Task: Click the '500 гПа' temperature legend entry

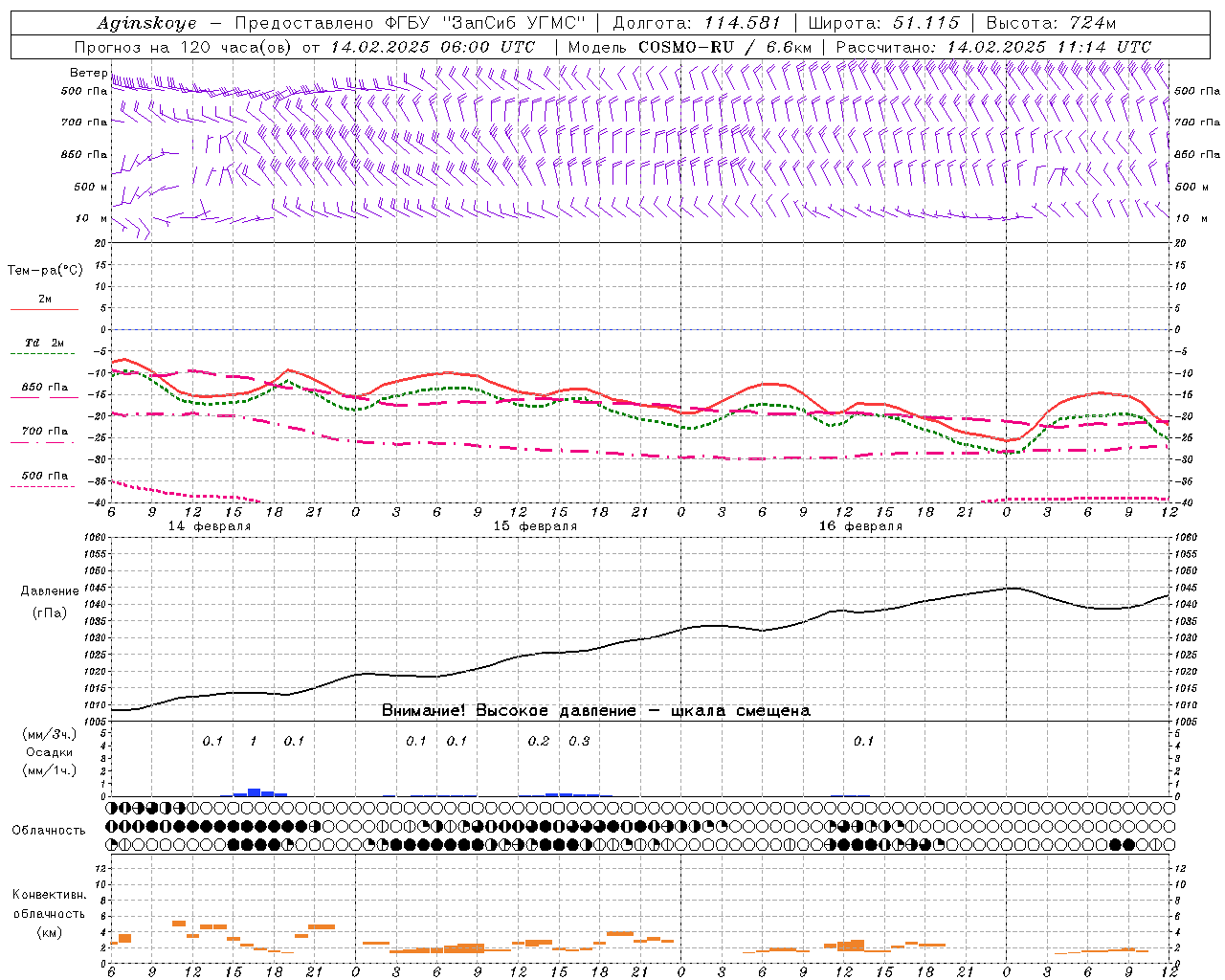Action: (45, 476)
